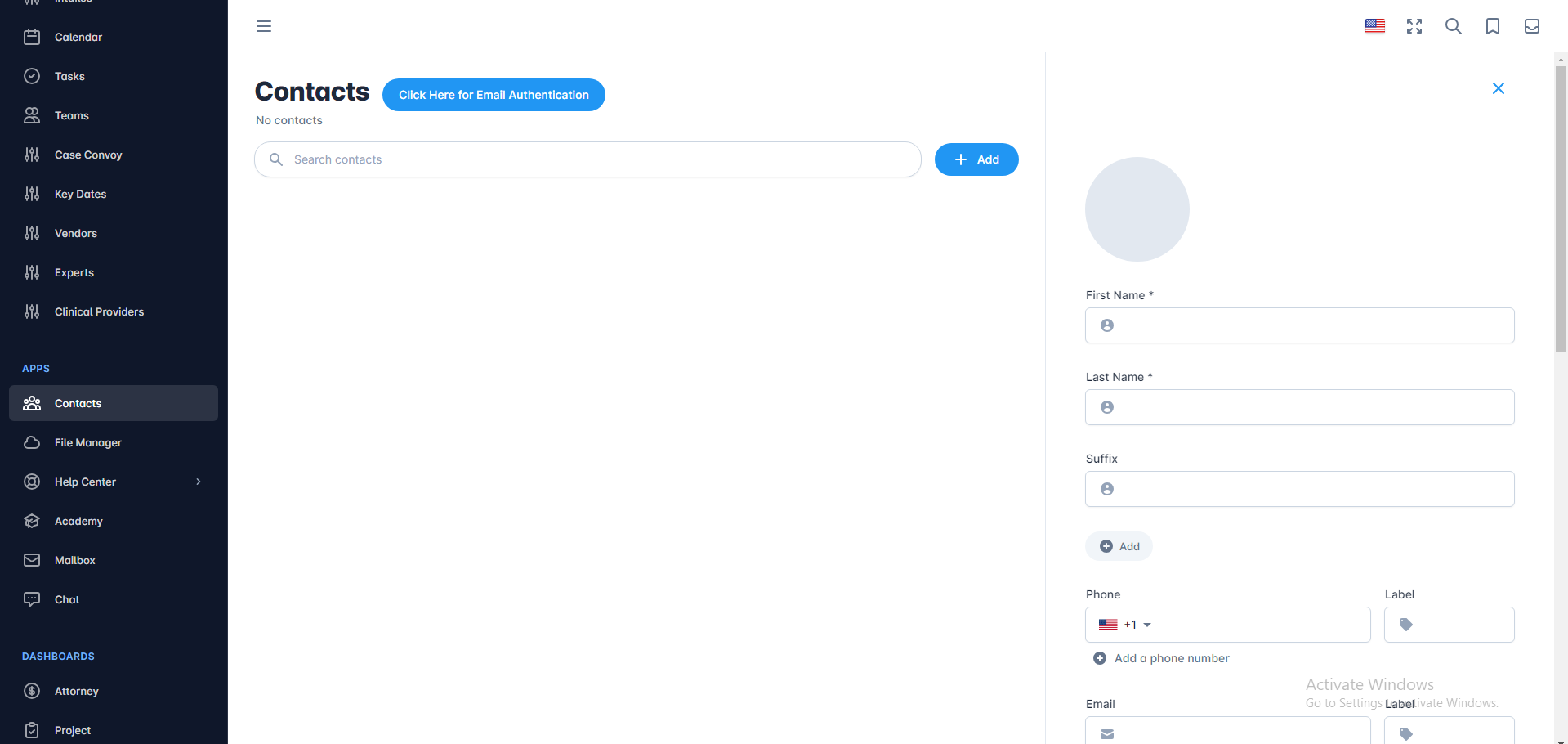Click the First Name input field
The width and height of the screenshot is (1568, 744).
click(1299, 325)
